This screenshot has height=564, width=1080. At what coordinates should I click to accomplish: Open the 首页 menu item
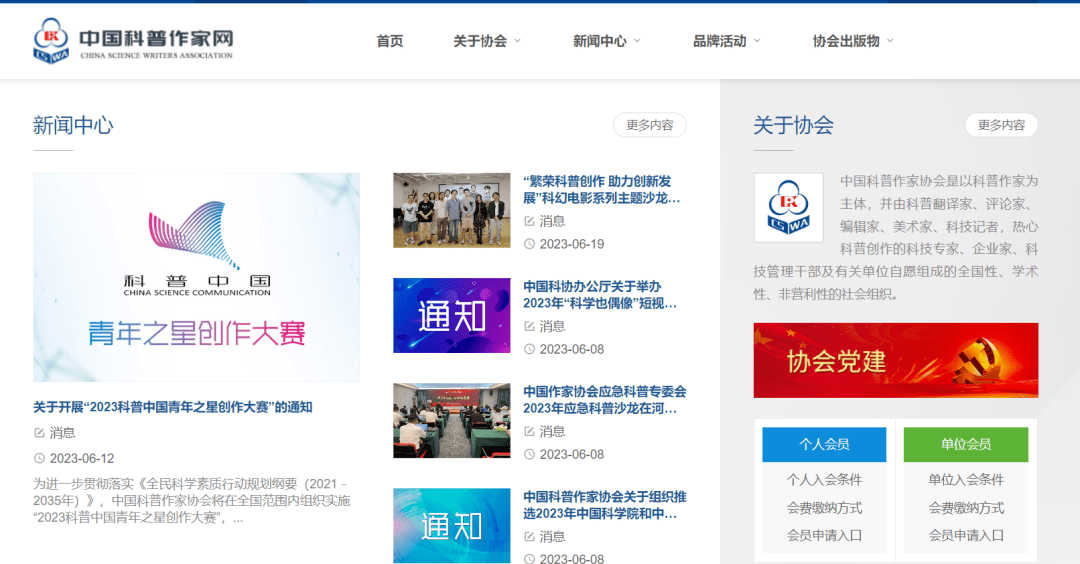[390, 41]
